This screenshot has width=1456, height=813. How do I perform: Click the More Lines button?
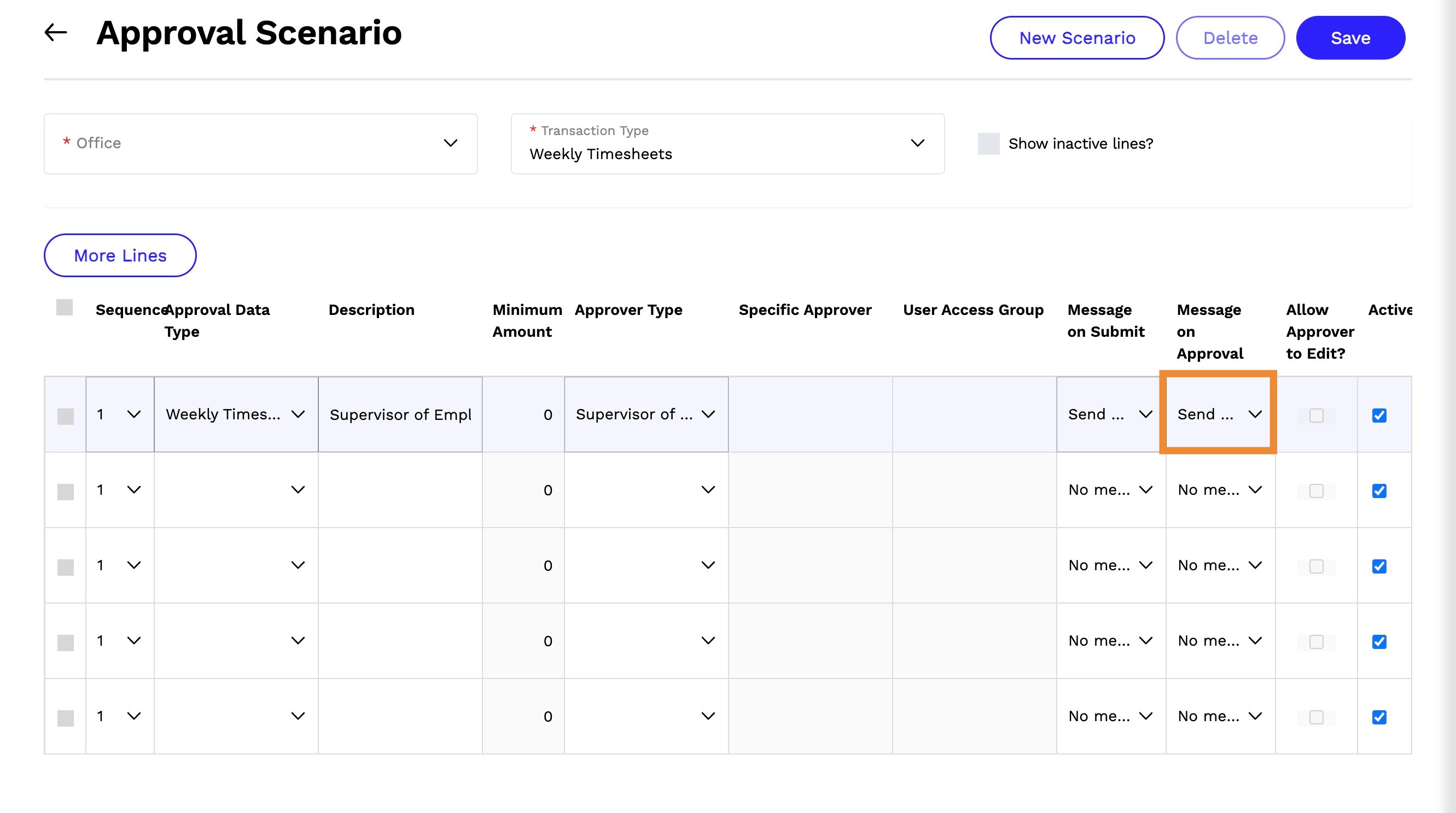120,255
